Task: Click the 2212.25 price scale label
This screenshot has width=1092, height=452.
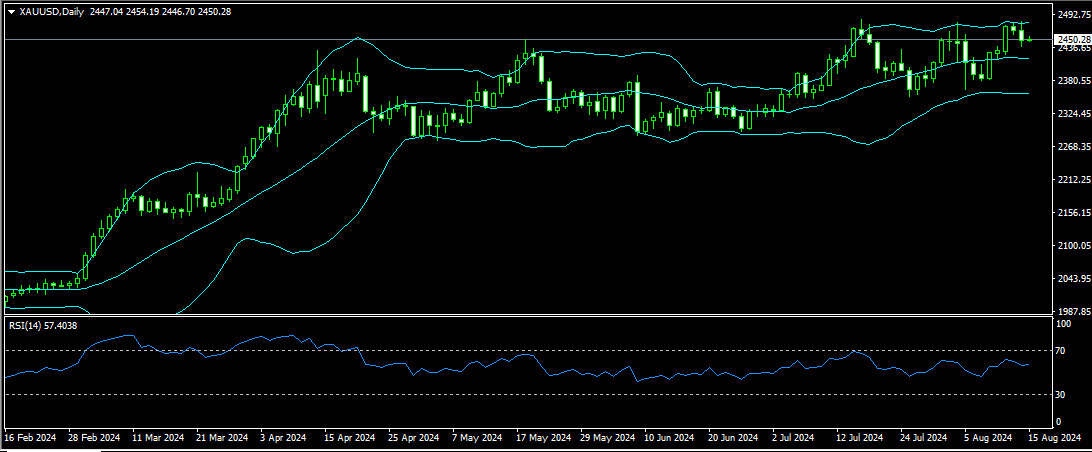Action: (x=1072, y=180)
